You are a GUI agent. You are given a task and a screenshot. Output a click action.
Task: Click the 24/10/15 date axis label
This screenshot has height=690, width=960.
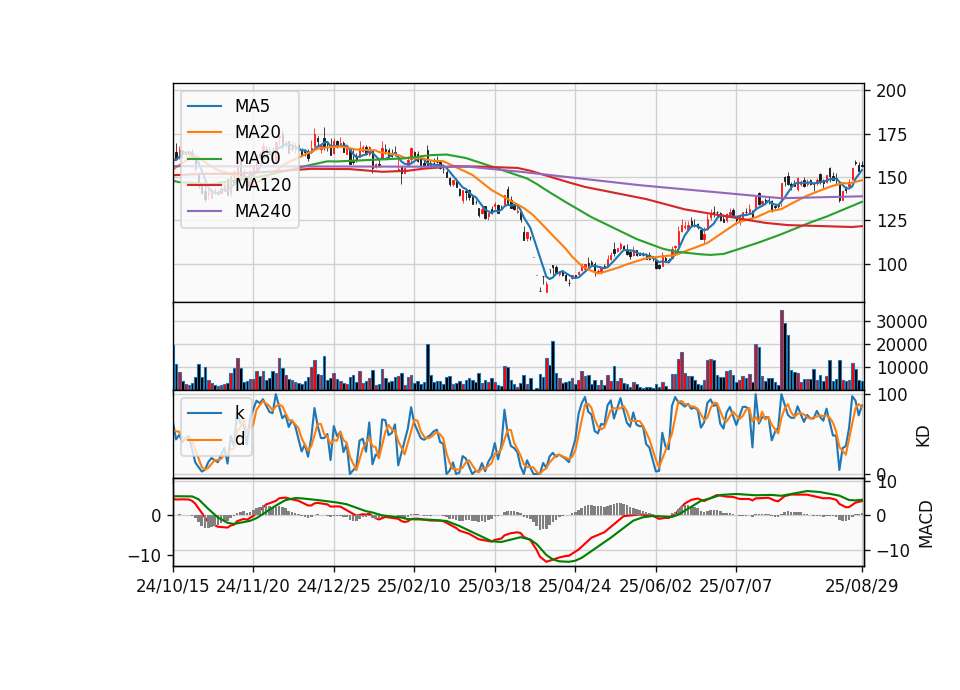[x=173, y=586]
